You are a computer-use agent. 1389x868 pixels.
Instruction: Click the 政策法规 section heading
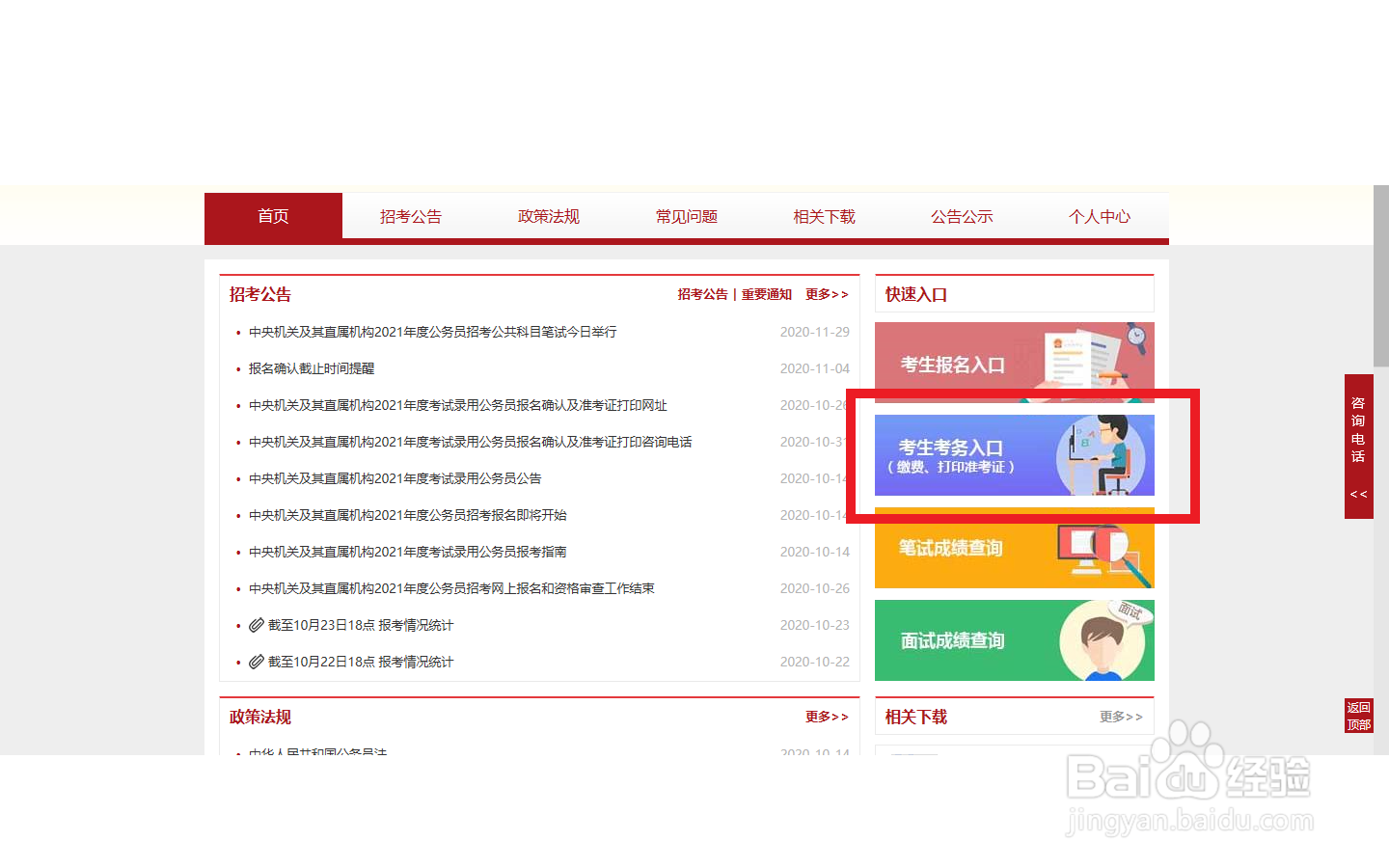260,717
